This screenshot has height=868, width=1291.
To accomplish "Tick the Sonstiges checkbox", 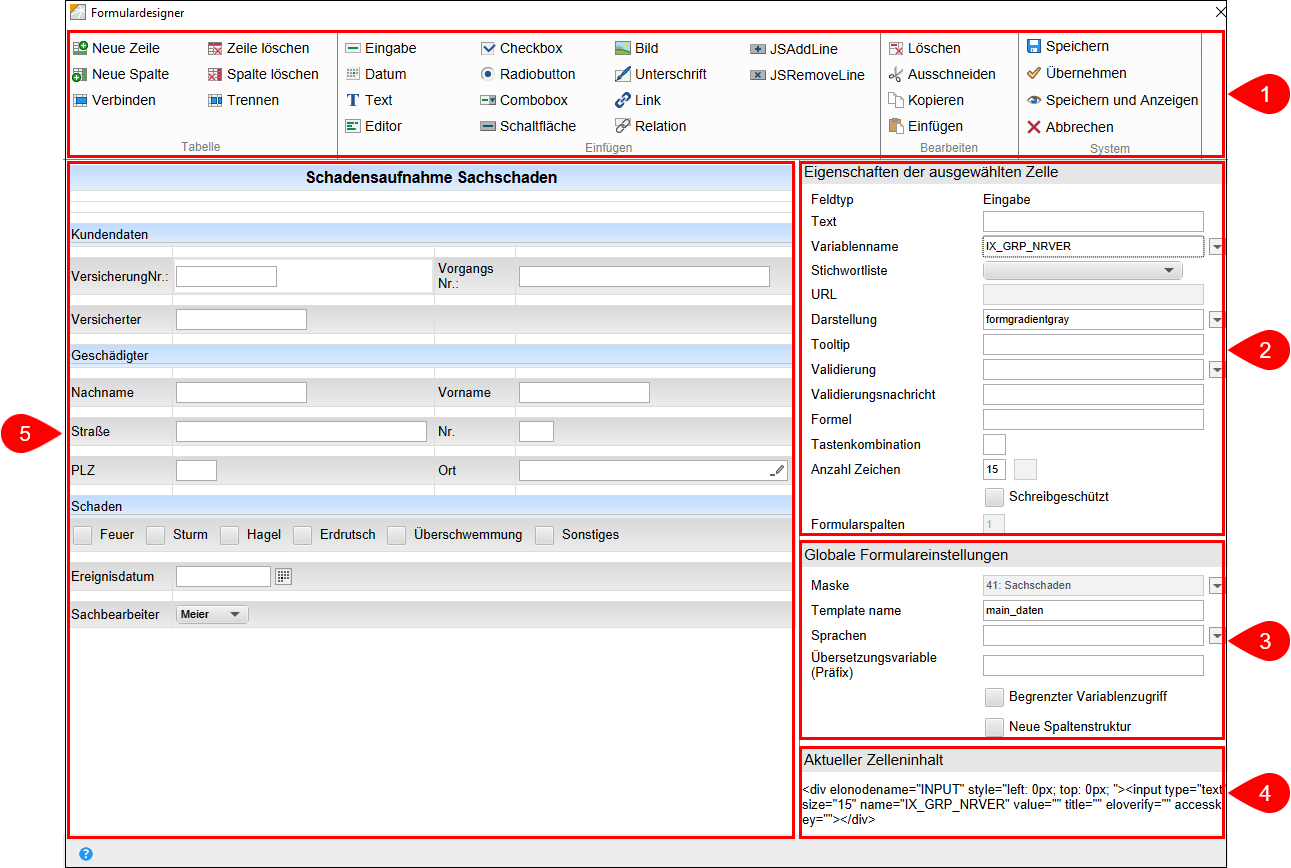I will click(x=544, y=535).
